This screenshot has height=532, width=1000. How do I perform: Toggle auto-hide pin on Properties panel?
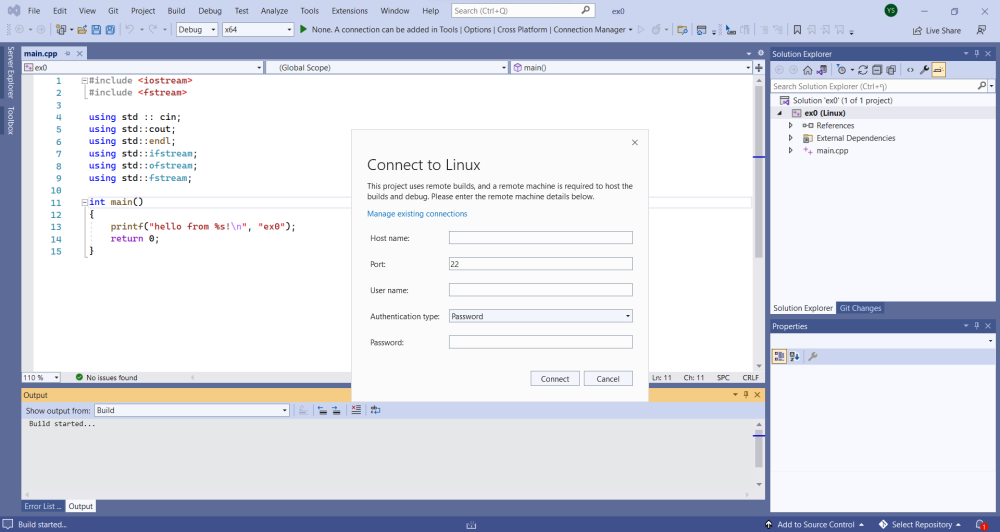(x=976, y=326)
